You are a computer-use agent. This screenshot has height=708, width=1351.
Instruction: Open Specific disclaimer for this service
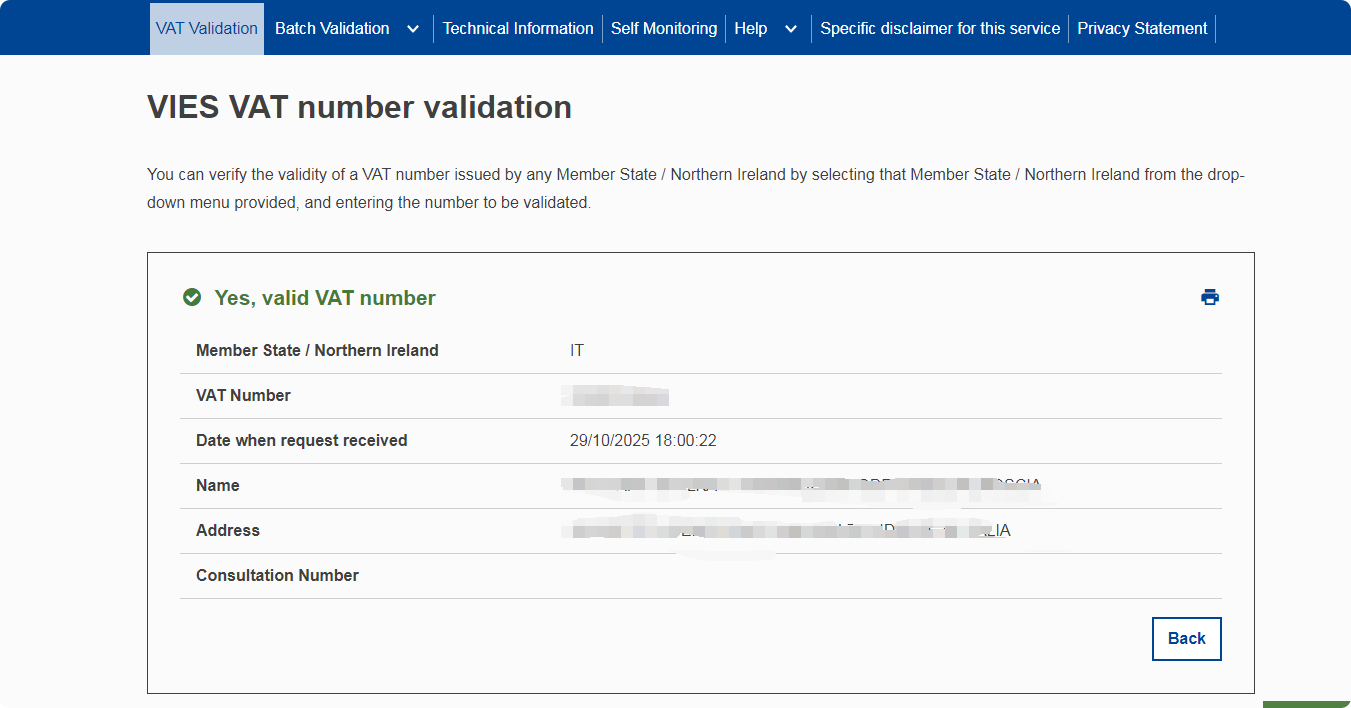(940, 29)
